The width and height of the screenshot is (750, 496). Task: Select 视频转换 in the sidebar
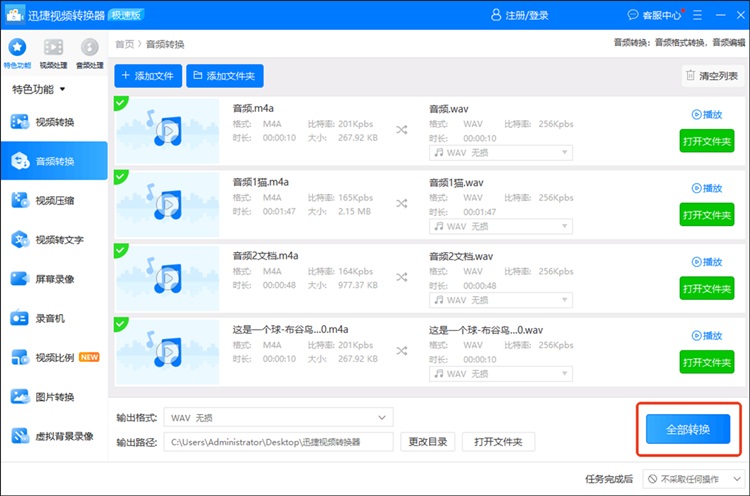tap(54, 122)
